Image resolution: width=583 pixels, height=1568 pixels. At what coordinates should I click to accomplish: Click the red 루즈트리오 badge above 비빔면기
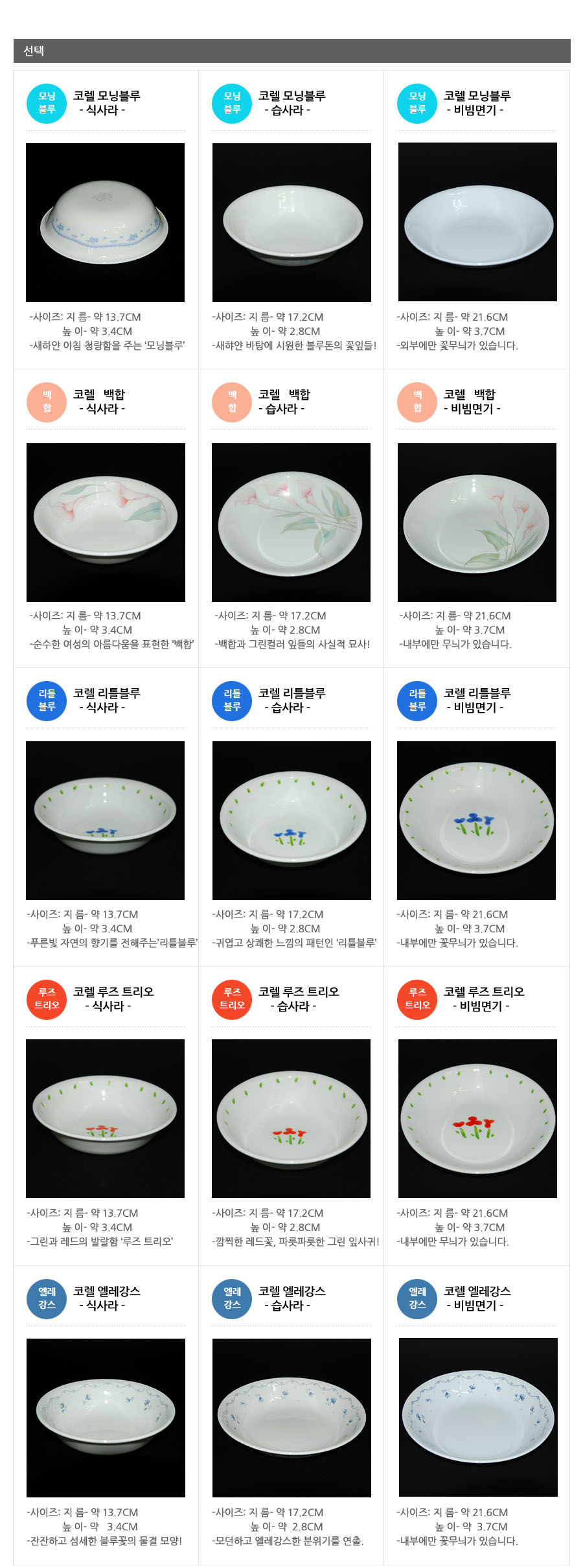pos(417,999)
